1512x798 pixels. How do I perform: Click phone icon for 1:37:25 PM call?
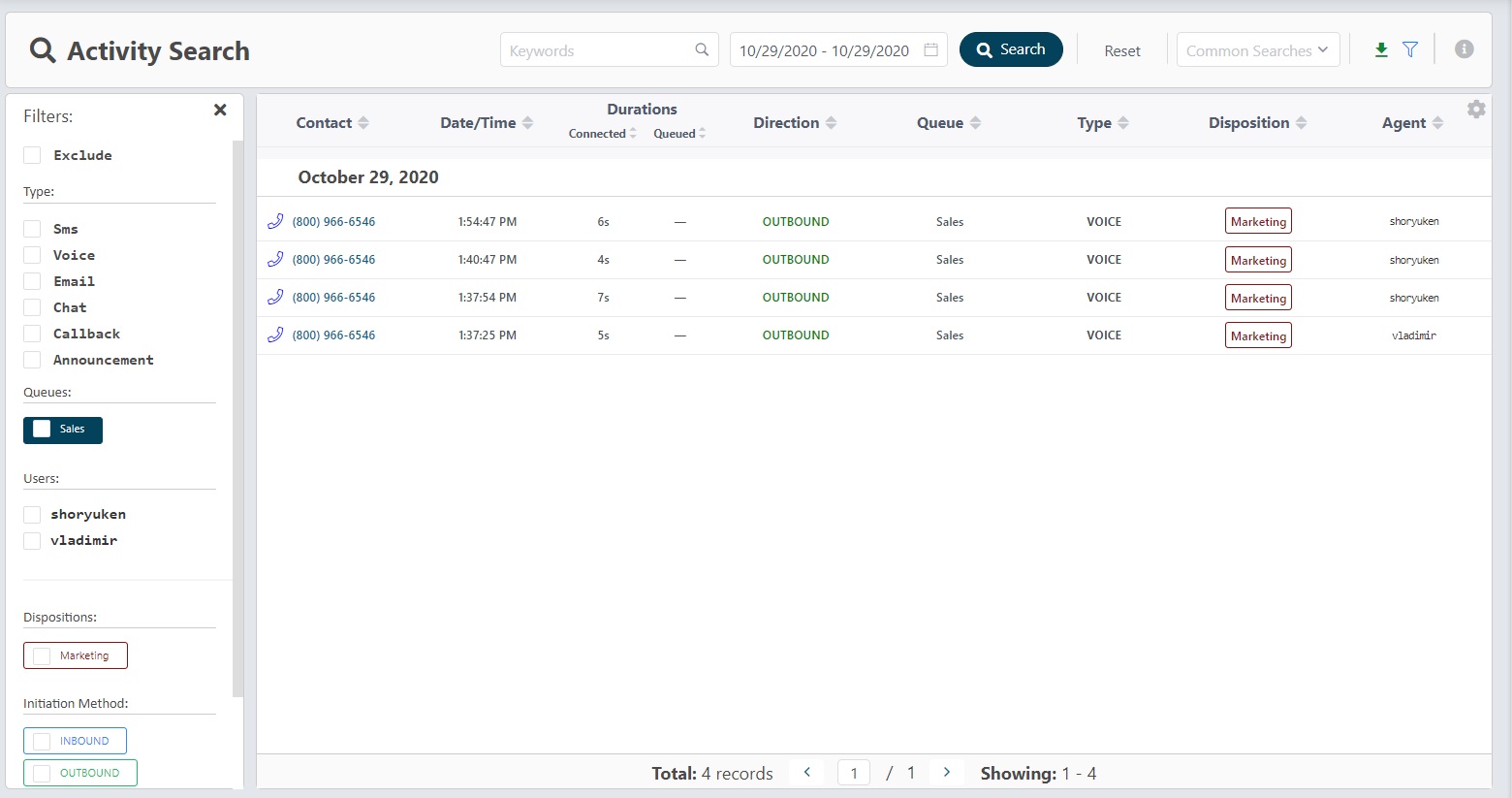(275, 335)
